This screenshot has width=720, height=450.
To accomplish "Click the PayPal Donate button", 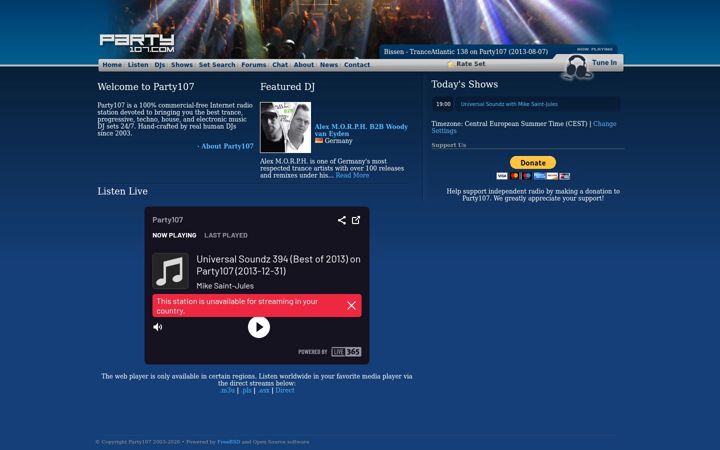I will tap(533, 163).
